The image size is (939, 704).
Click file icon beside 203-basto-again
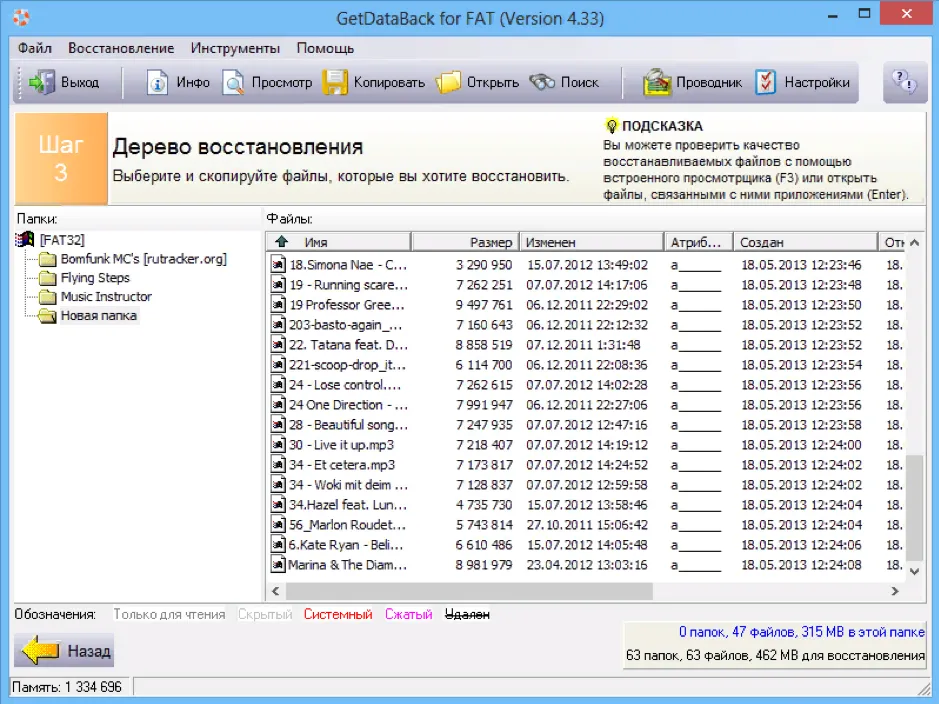coord(278,325)
